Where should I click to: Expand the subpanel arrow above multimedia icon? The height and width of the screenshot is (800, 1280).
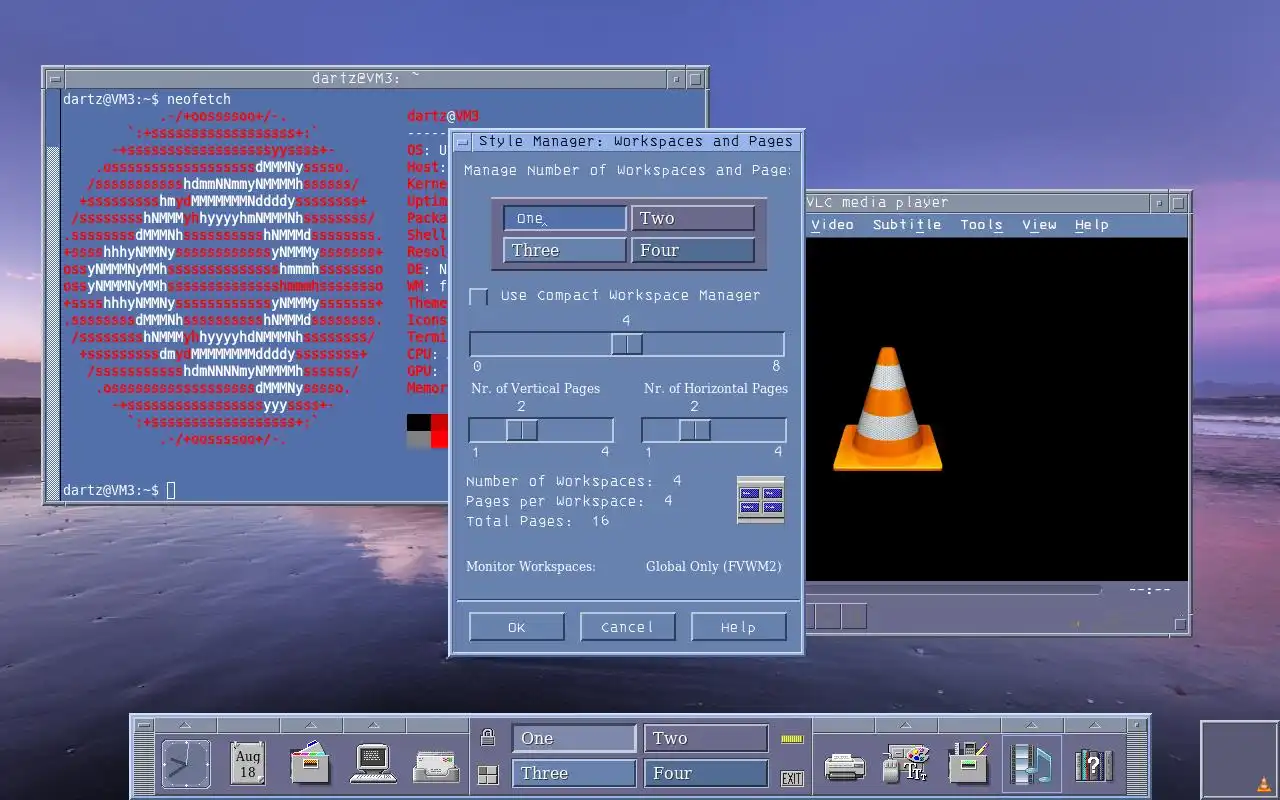[x=1030, y=725]
